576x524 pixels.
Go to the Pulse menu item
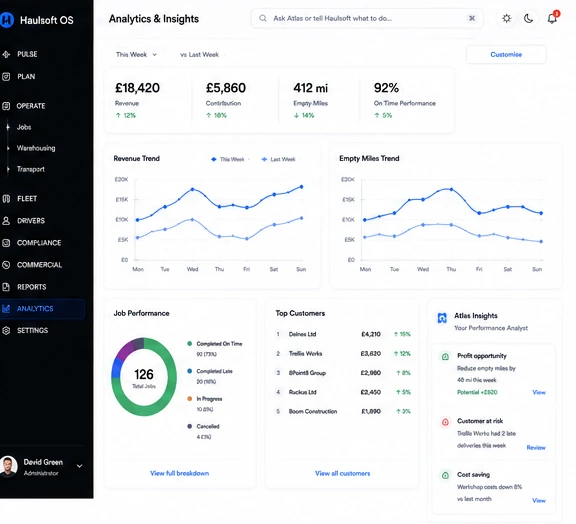click(27, 54)
